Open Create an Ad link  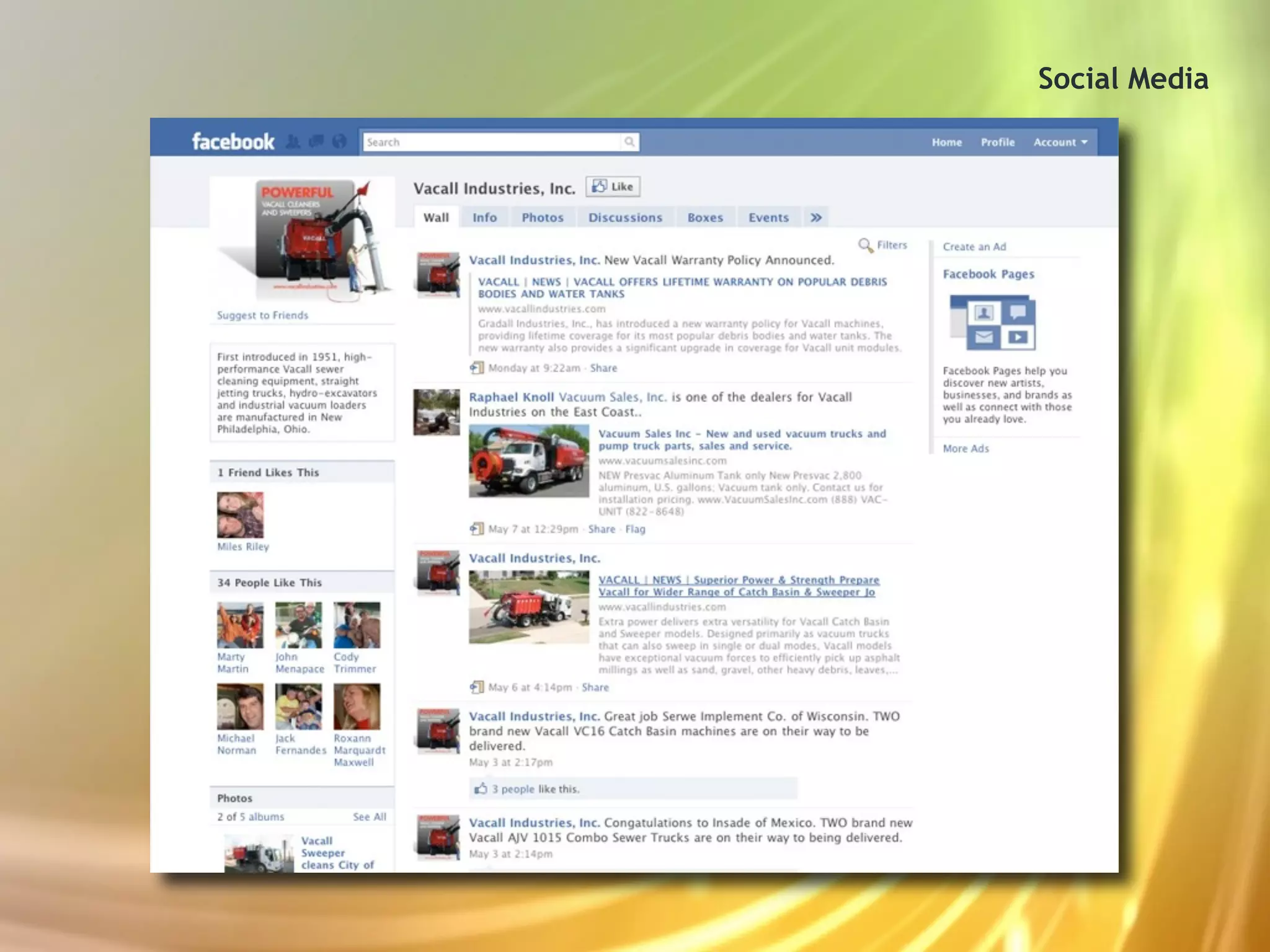pyautogui.click(x=974, y=247)
